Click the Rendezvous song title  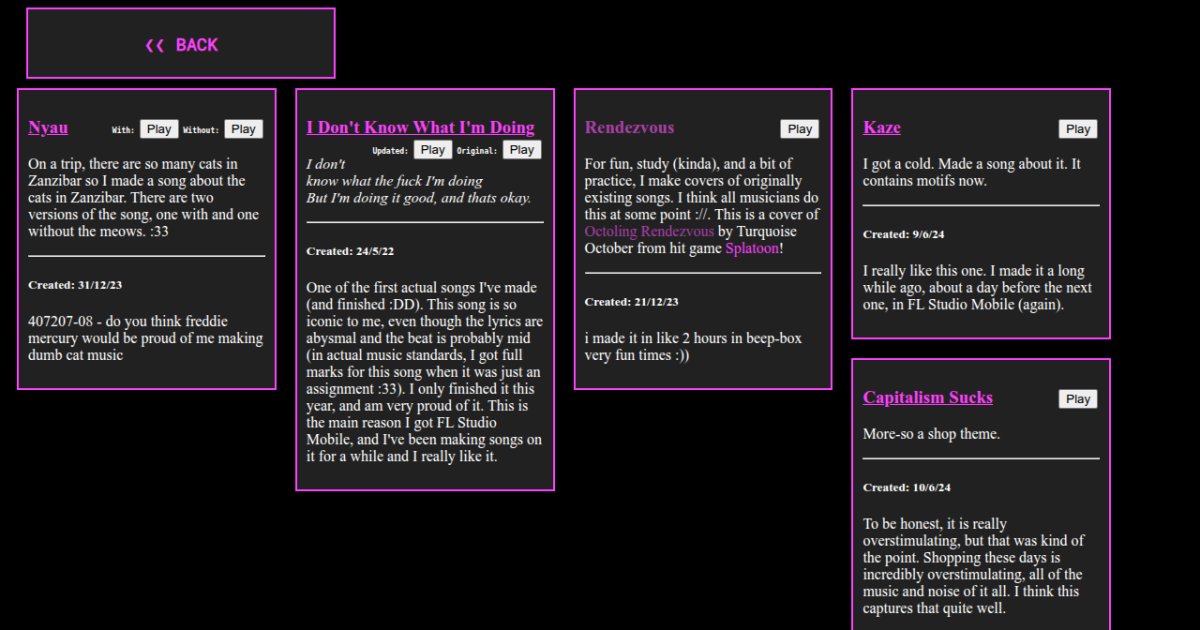629,128
